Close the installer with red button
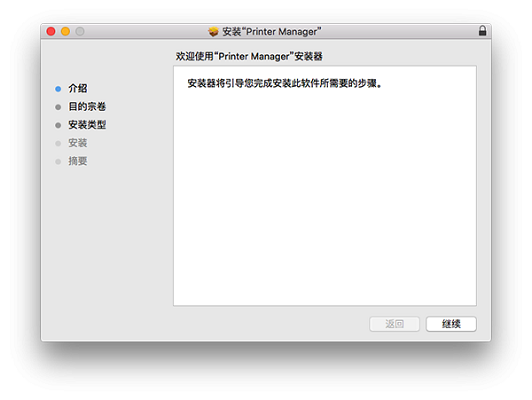Image resolution: width=532 pixels, height=400 pixels. [x=51, y=32]
